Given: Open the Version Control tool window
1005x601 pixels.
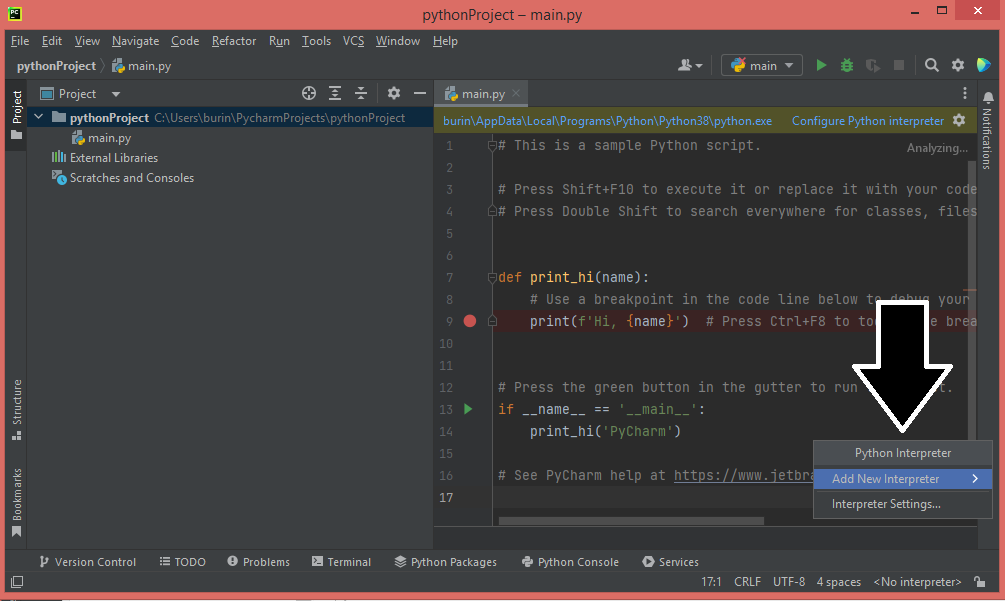Looking at the screenshot, I should coord(87,562).
